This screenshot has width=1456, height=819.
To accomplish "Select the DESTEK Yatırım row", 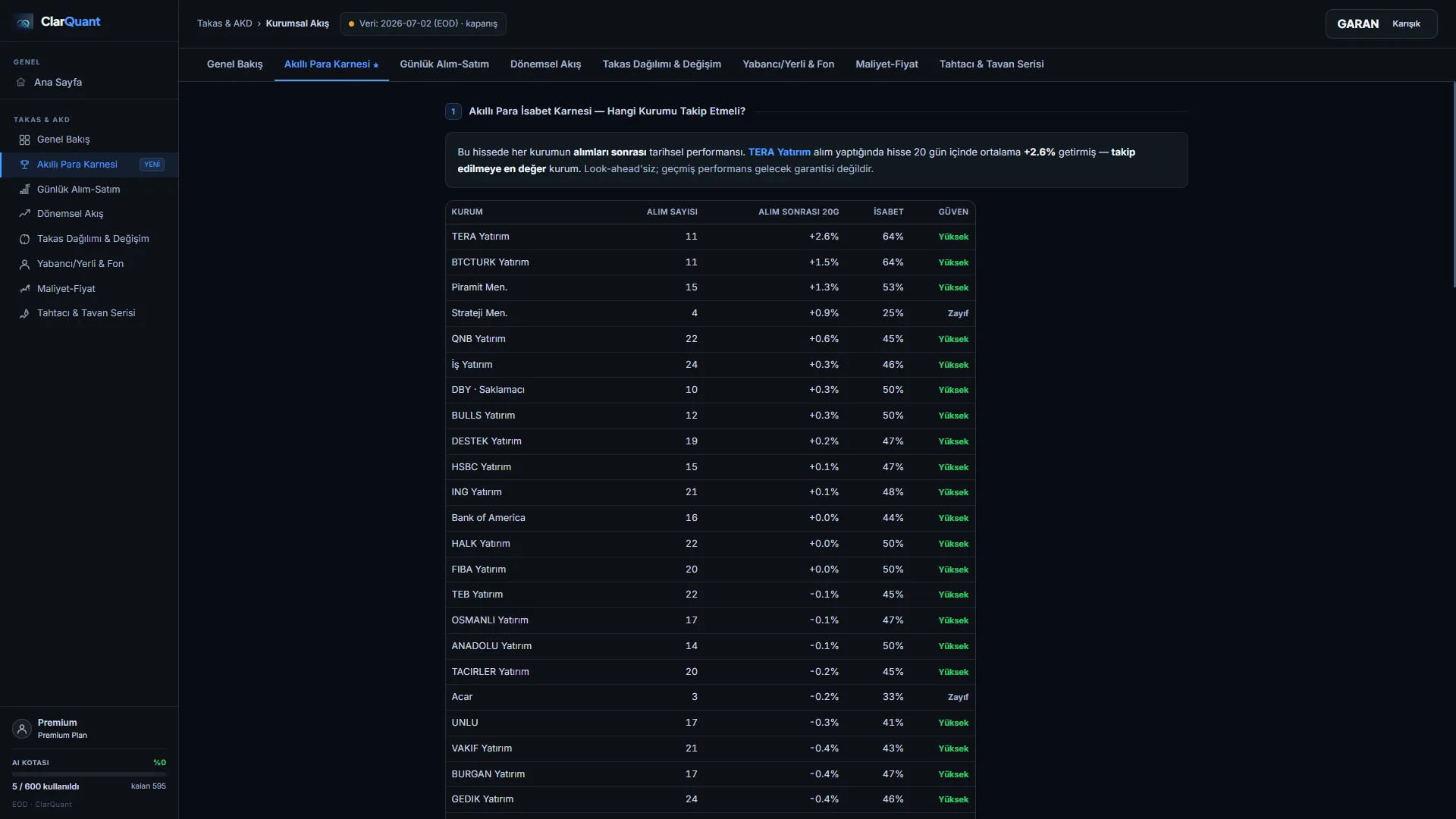I will point(710,441).
